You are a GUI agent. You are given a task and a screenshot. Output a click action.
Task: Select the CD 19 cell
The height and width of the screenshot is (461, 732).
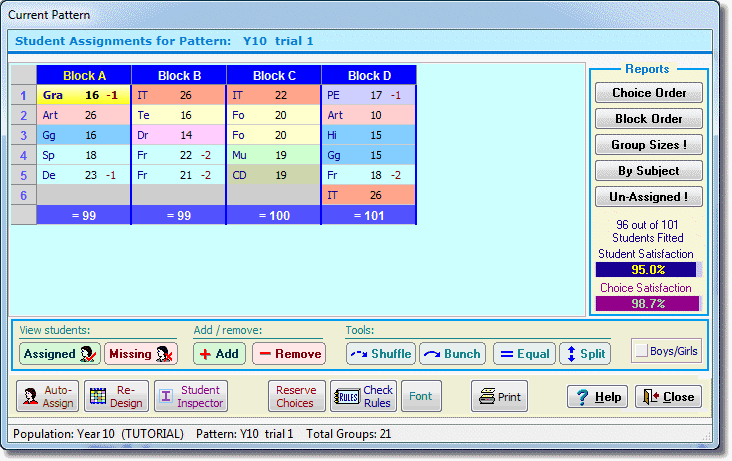click(x=274, y=175)
